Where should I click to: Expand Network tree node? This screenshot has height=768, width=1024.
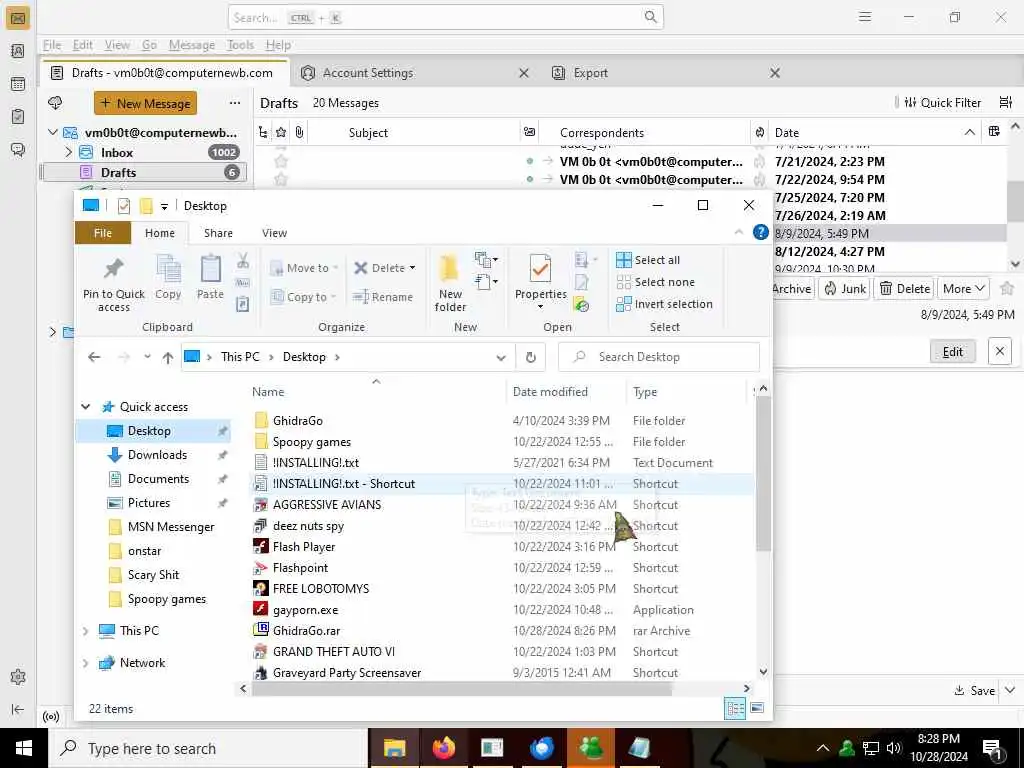[x=85, y=663]
